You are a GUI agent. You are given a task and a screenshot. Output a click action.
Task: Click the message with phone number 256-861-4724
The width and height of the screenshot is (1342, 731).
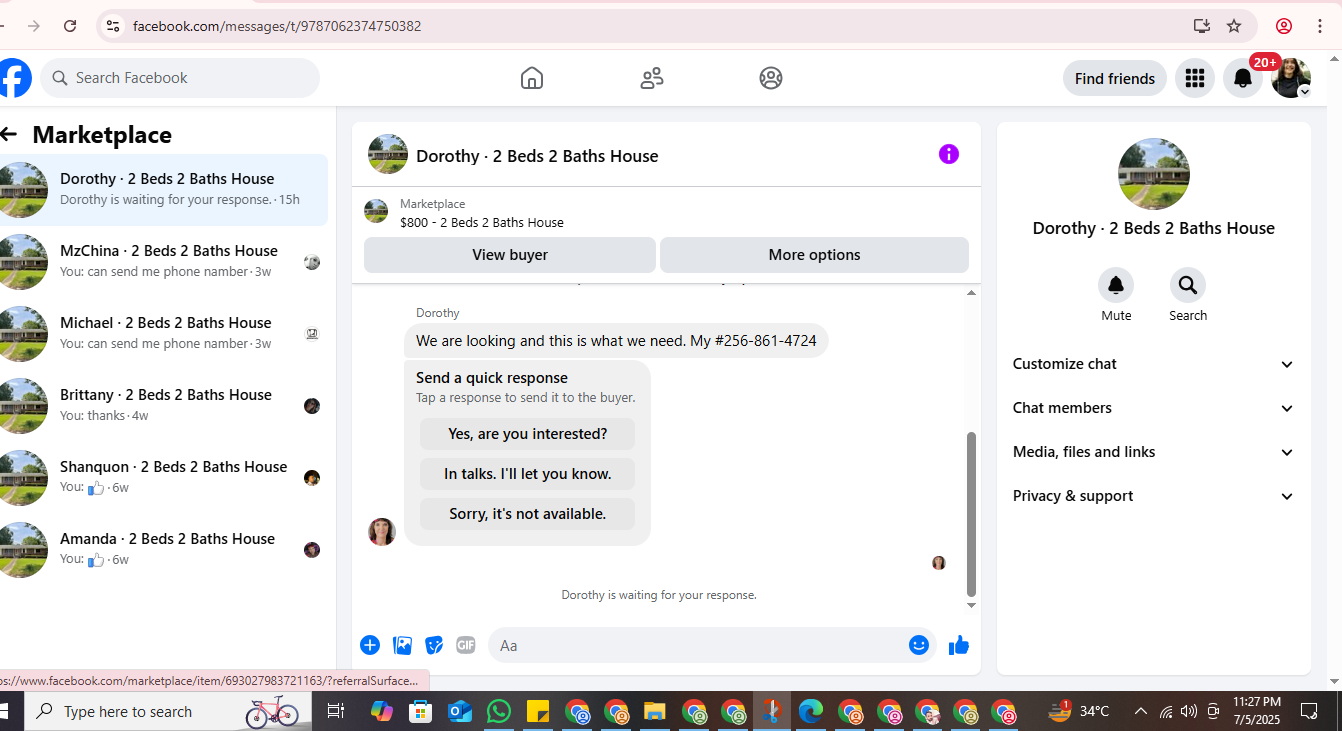[616, 341]
